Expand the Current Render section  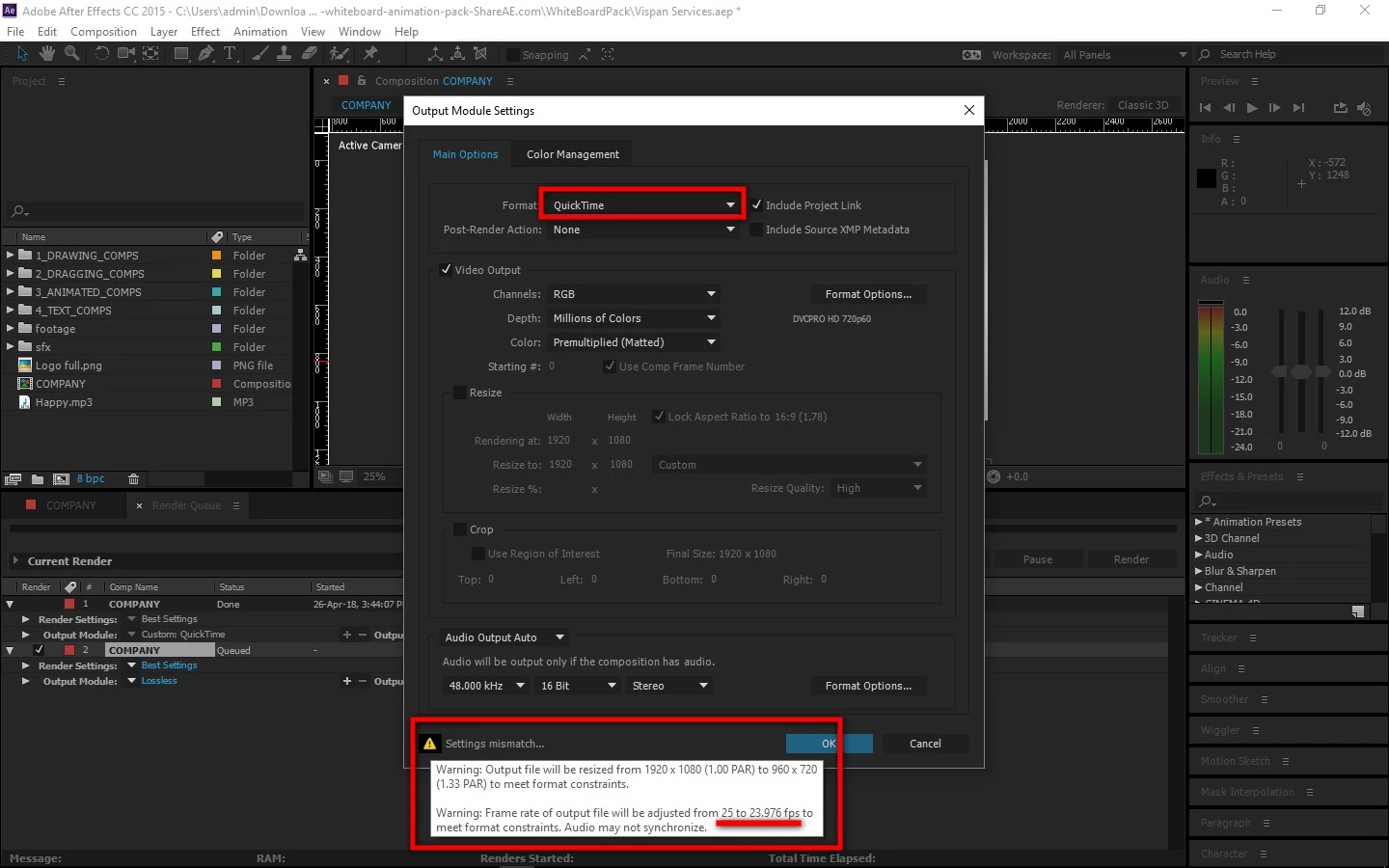[15, 560]
